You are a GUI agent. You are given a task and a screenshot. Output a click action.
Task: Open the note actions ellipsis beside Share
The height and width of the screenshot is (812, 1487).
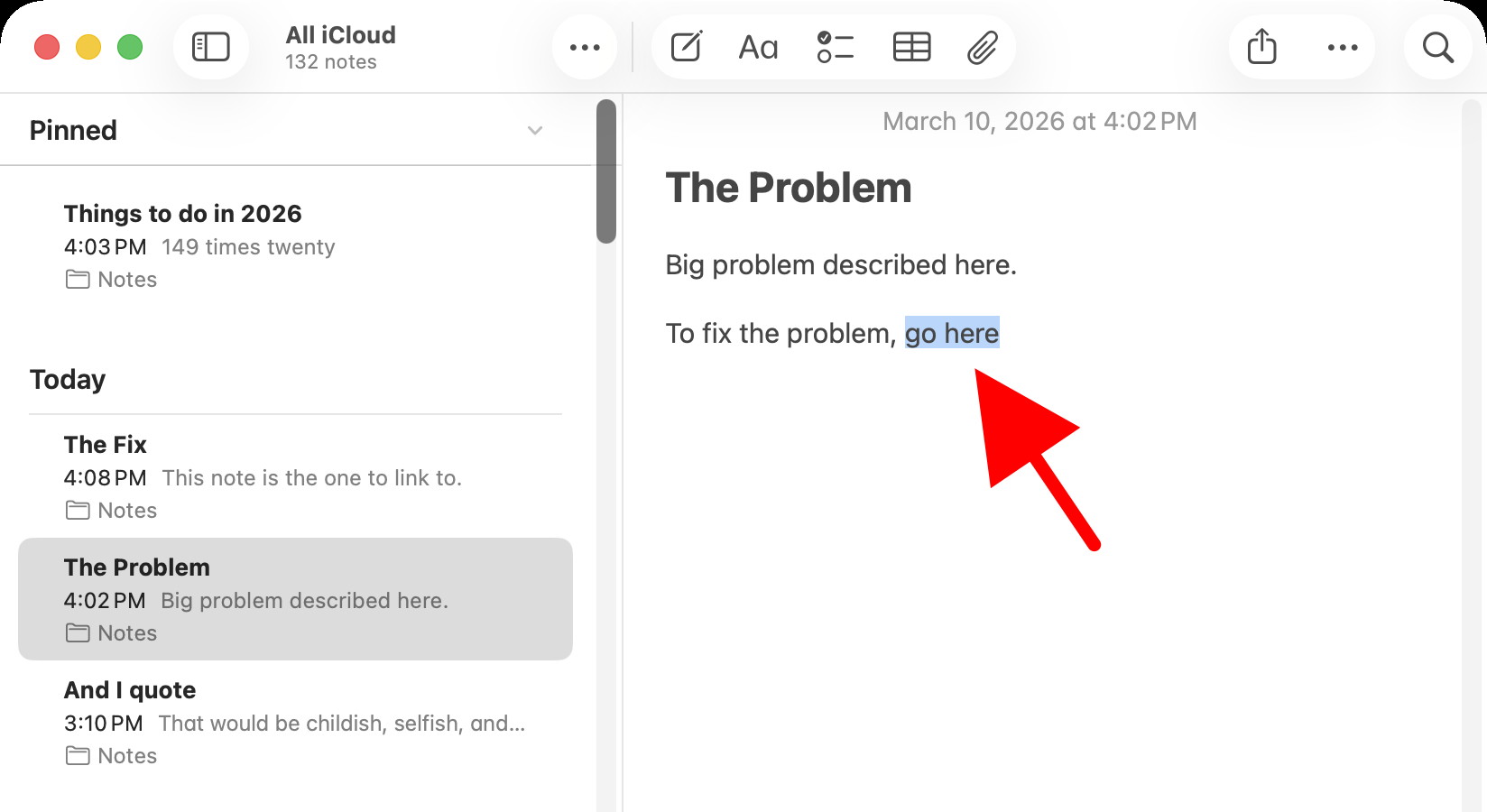click(x=1343, y=47)
